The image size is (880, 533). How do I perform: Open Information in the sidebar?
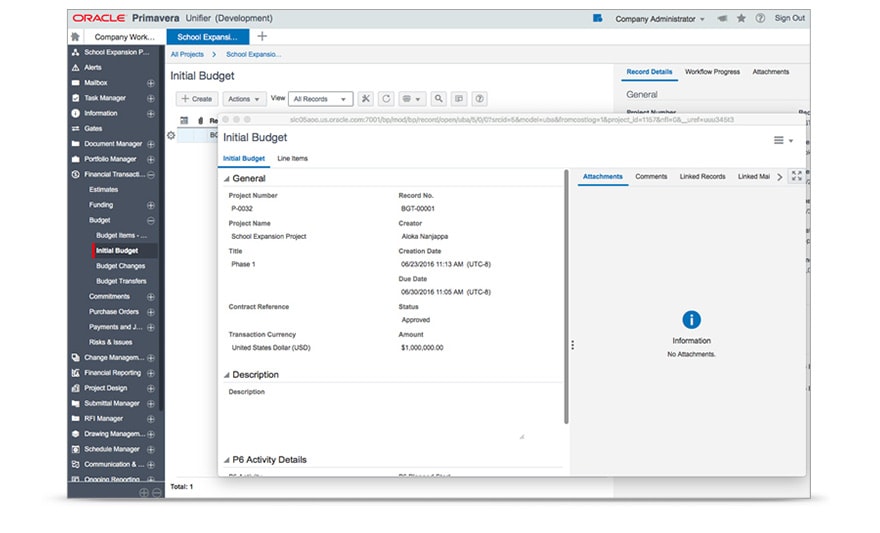coord(100,113)
